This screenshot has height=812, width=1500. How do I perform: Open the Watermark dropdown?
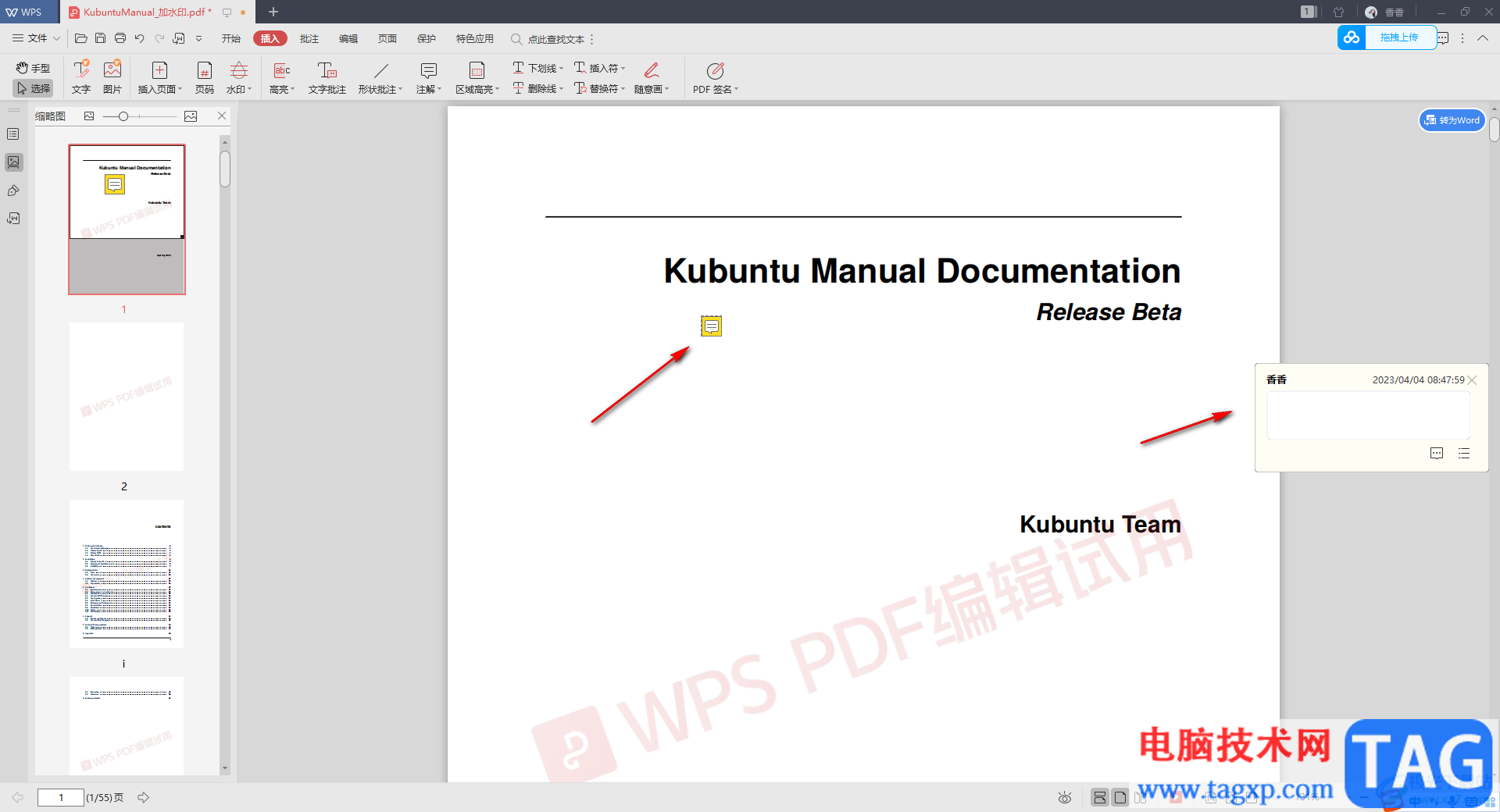pyautogui.click(x=239, y=77)
